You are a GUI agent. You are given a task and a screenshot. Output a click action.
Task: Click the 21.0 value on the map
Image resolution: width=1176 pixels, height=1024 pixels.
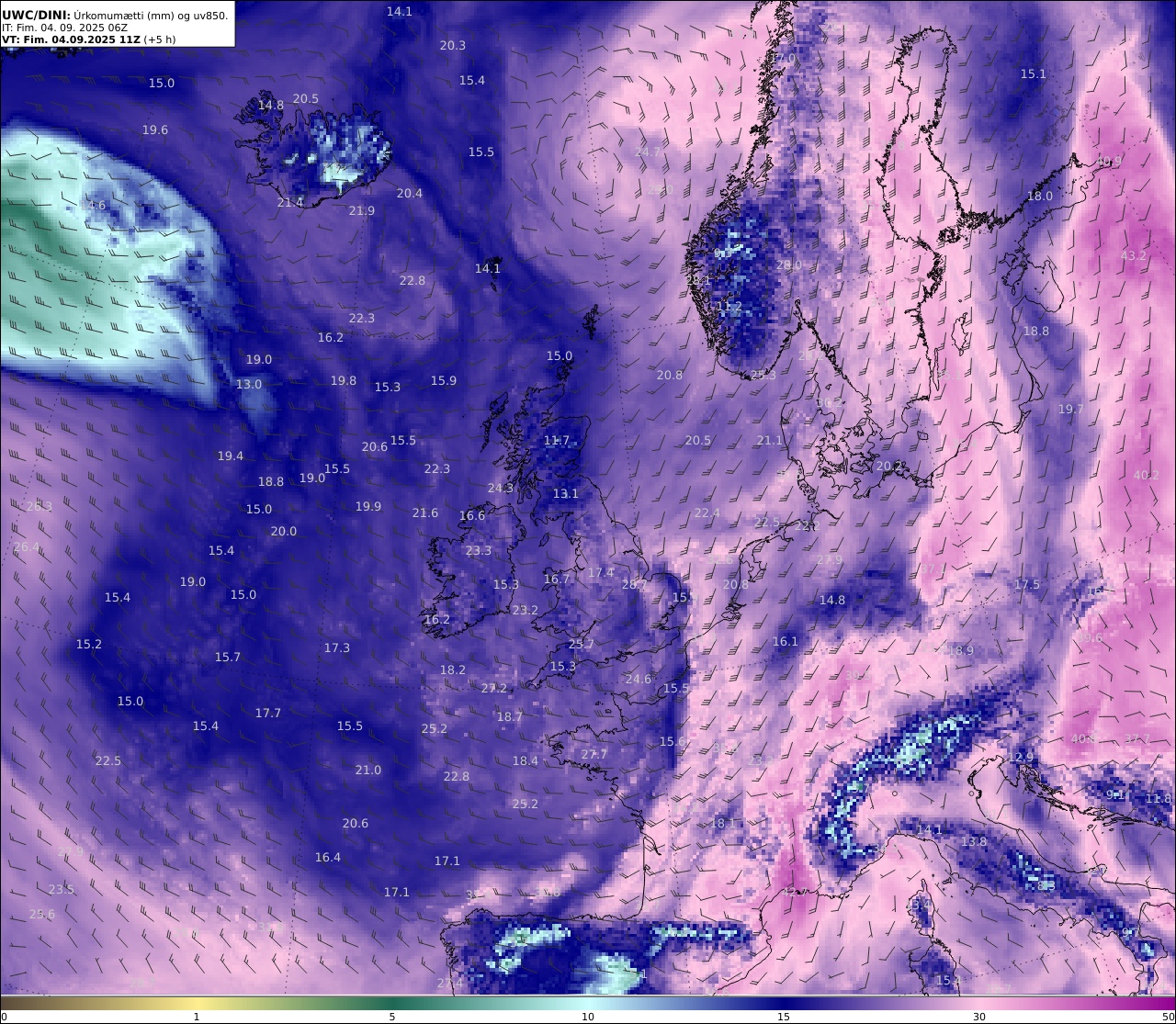tap(368, 770)
